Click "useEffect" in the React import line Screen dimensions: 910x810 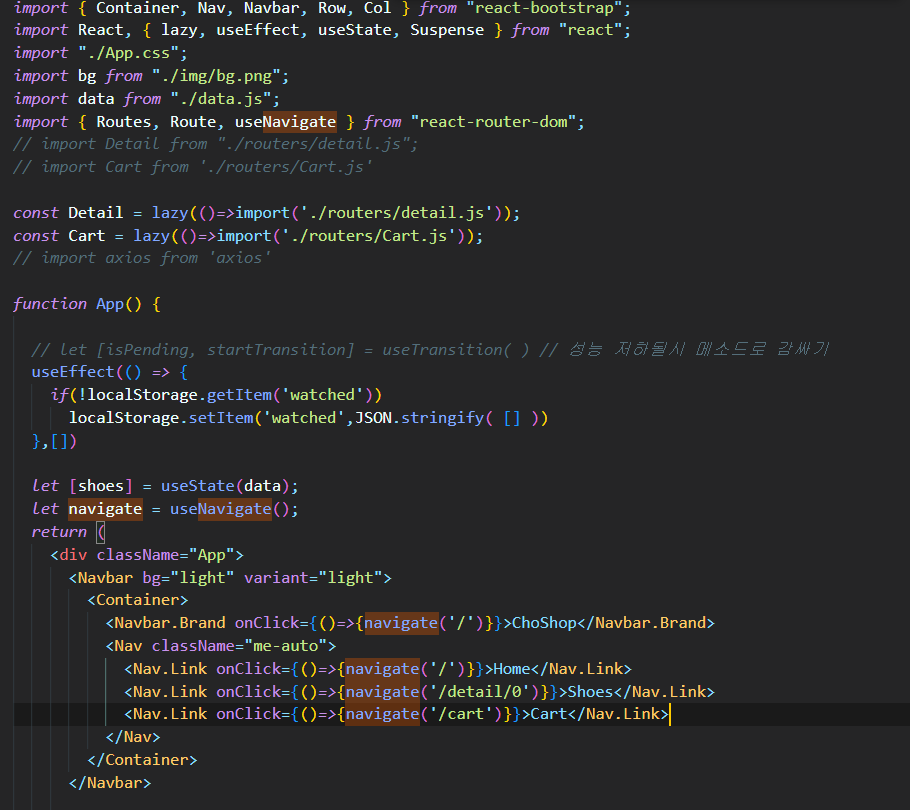pyautogui.click(x=258, y=30)
